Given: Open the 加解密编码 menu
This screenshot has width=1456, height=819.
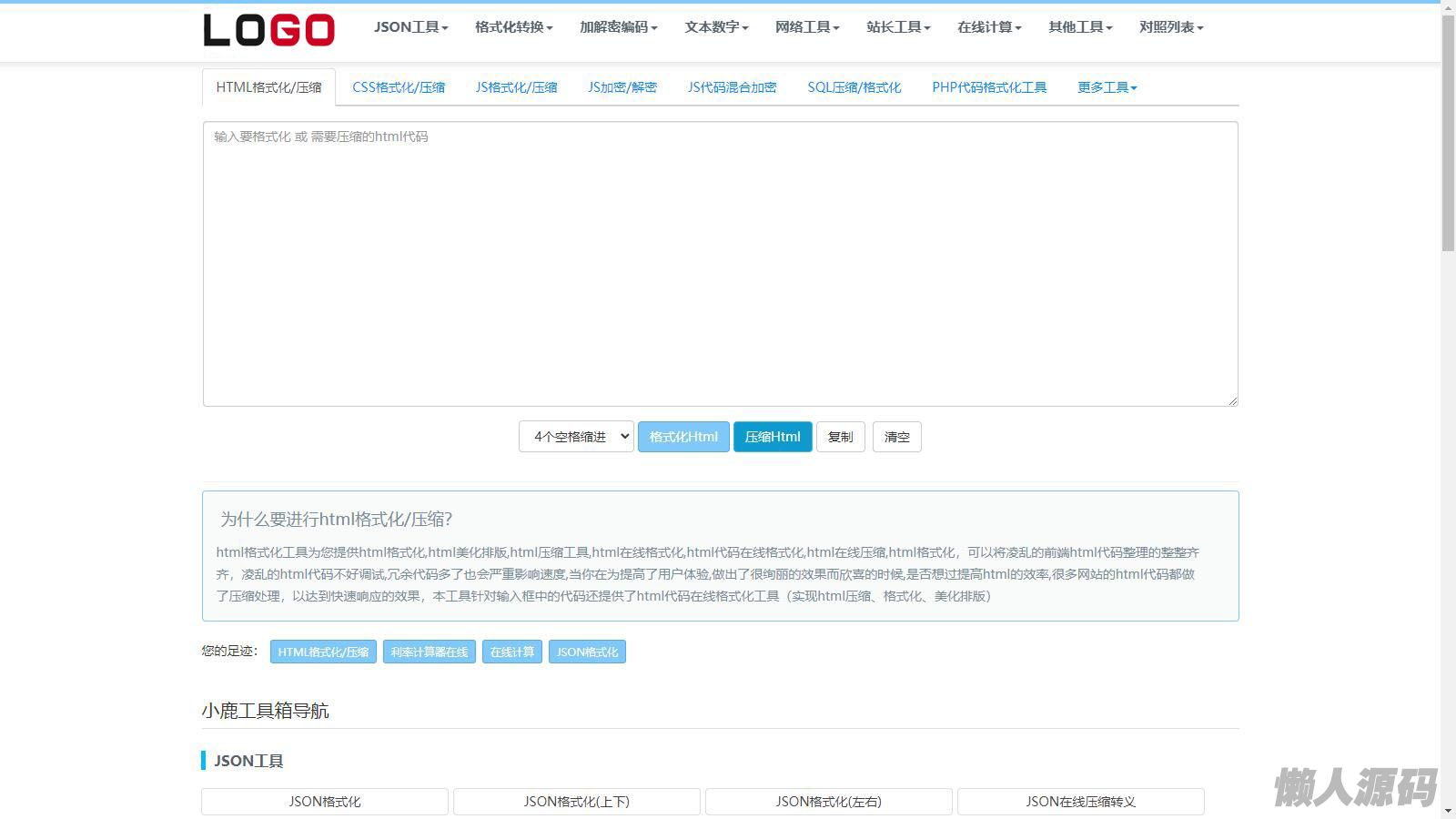Looking at the screenshot, I should (x=618, y=27).
